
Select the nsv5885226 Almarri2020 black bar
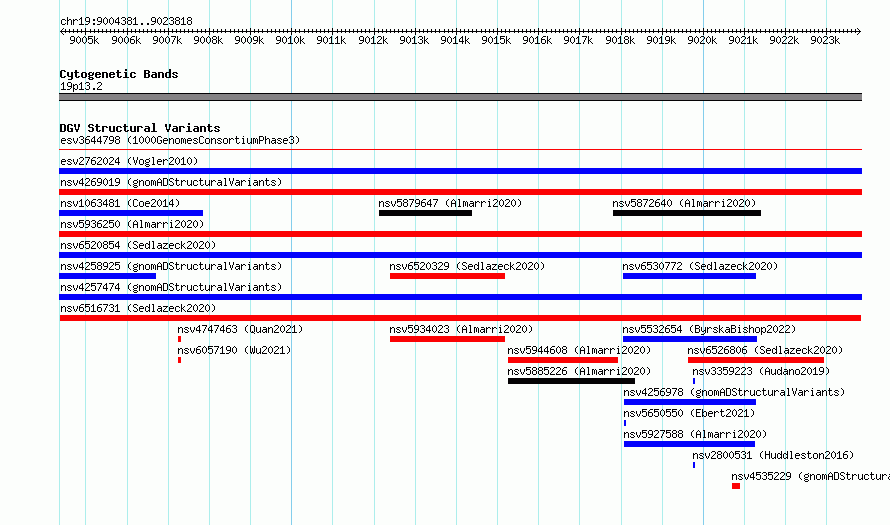pyautogui.click(x=571, y=381)
